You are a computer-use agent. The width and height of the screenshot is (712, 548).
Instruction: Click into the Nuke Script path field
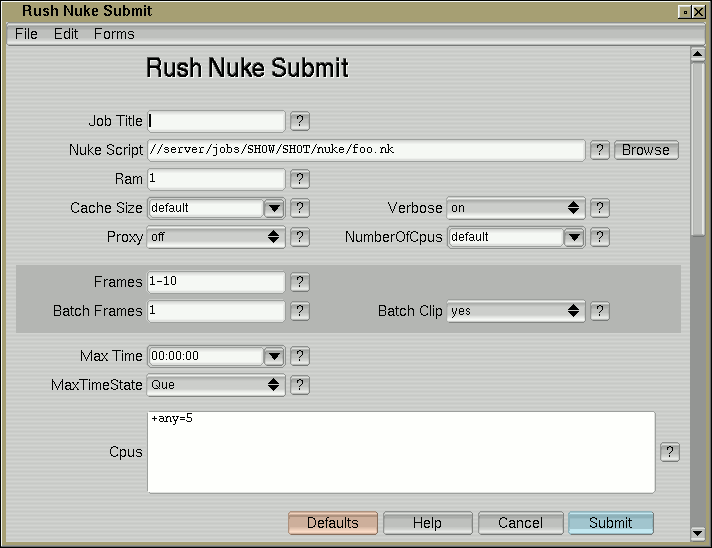click(x=366, y=150)
